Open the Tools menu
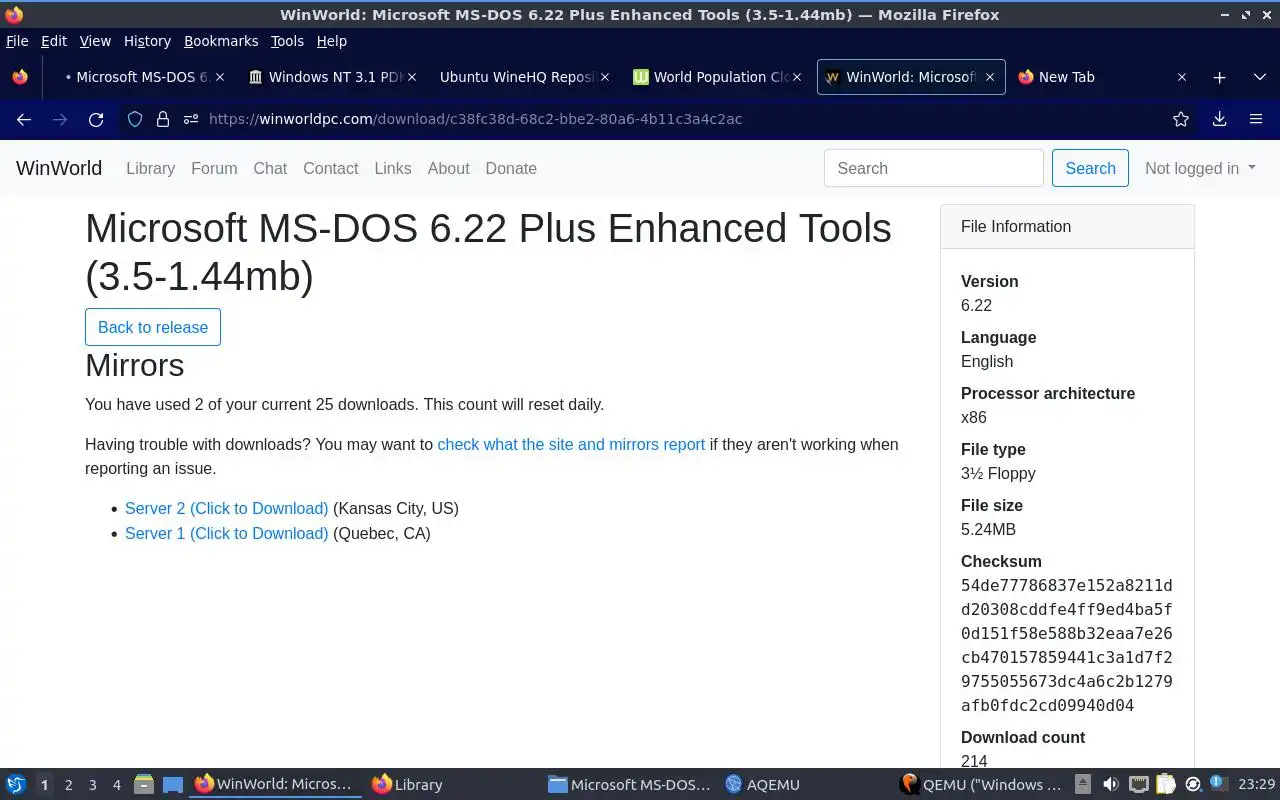 point(287,41)
